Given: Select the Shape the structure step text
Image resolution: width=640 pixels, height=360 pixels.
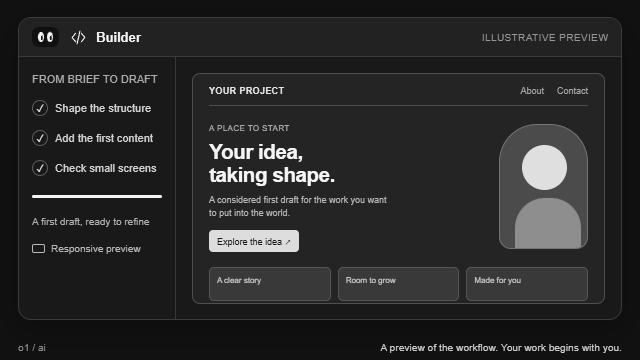Looking at the screenshot, I should click(x=103, y=108).
